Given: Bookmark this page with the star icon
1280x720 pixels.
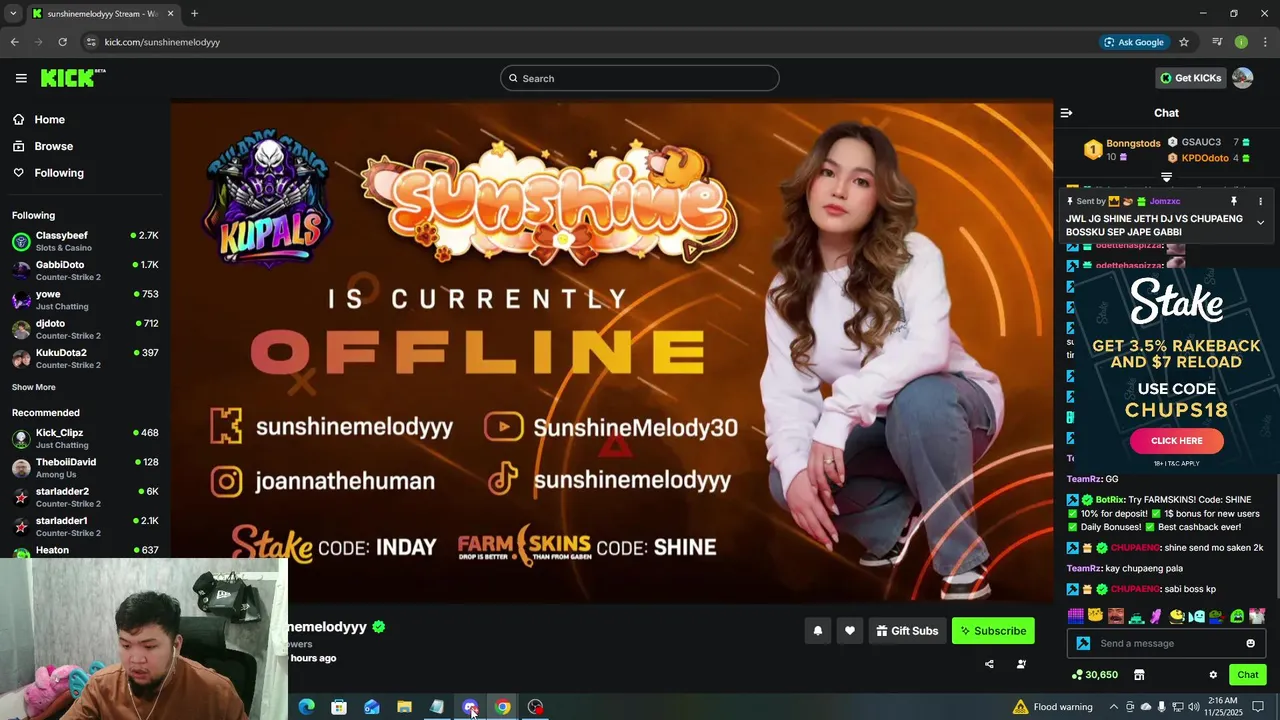Looking at the screenshot, I should pos(1184,42).
